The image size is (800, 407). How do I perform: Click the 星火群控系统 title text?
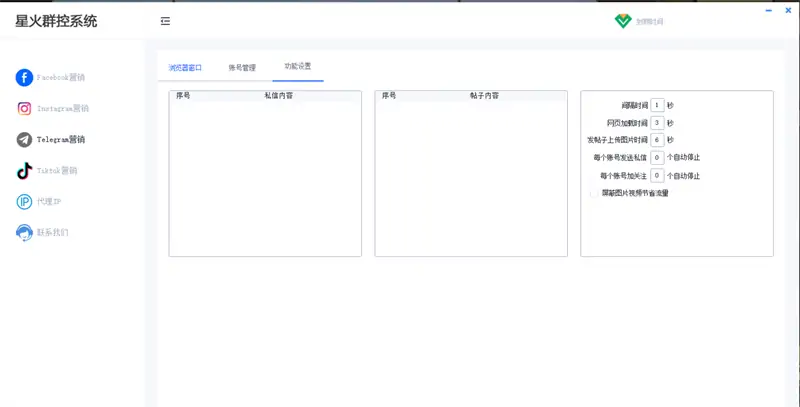(56, 21)
